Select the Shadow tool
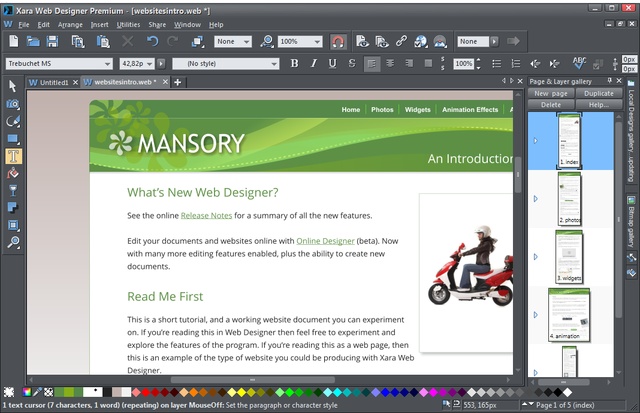Image resolution: width=640 pixels, height=413 pixels. point(13,208)
